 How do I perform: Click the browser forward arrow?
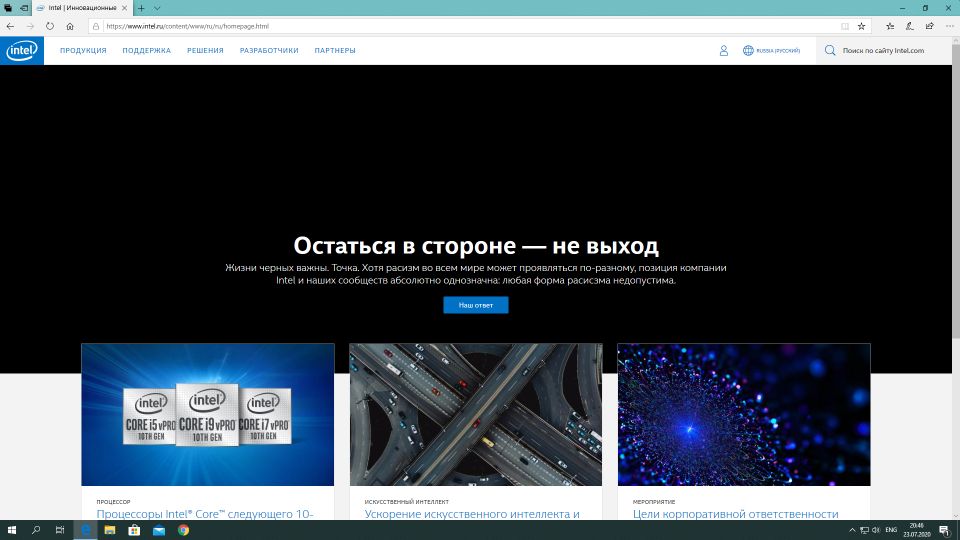(x=30, y=26)
